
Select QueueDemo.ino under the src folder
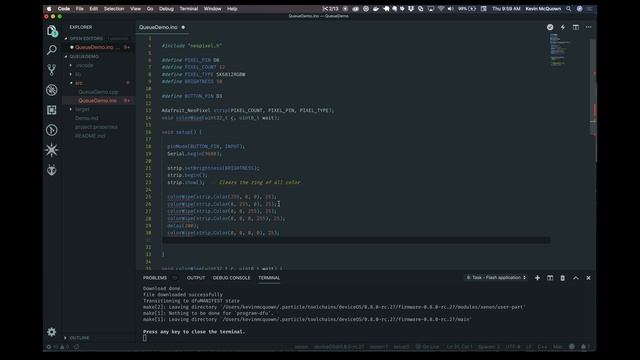click(x=97, y=100)
